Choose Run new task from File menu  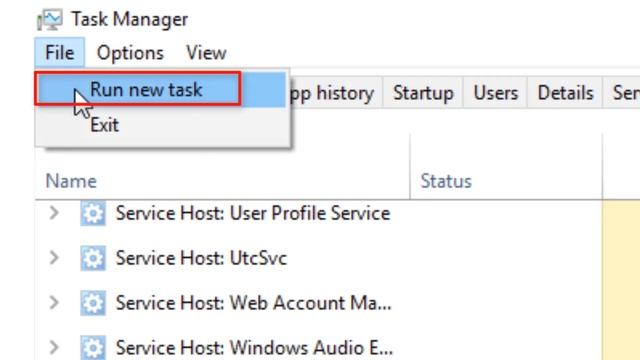coord(160,89)
